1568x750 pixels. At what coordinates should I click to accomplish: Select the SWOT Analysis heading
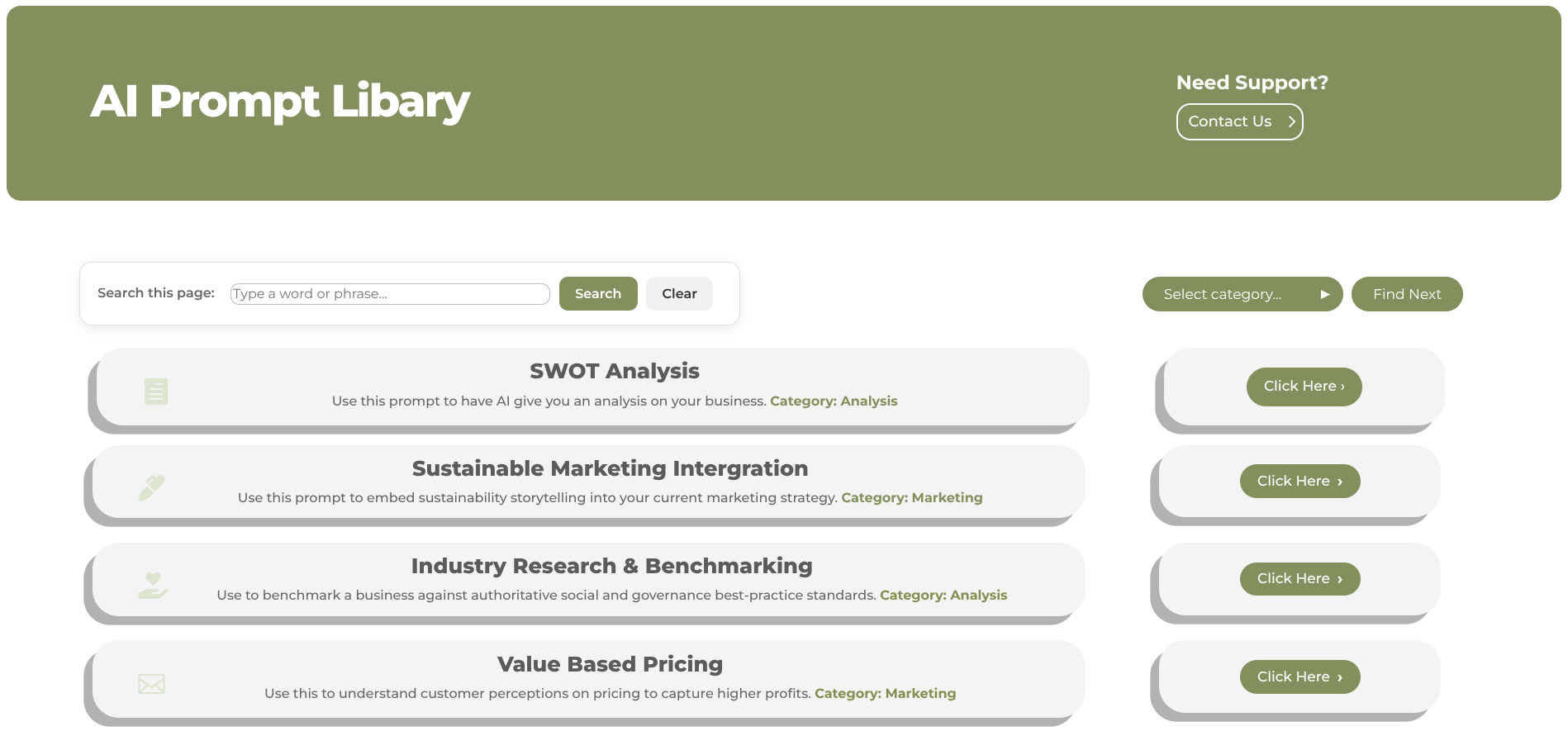[x=614, y=372]
